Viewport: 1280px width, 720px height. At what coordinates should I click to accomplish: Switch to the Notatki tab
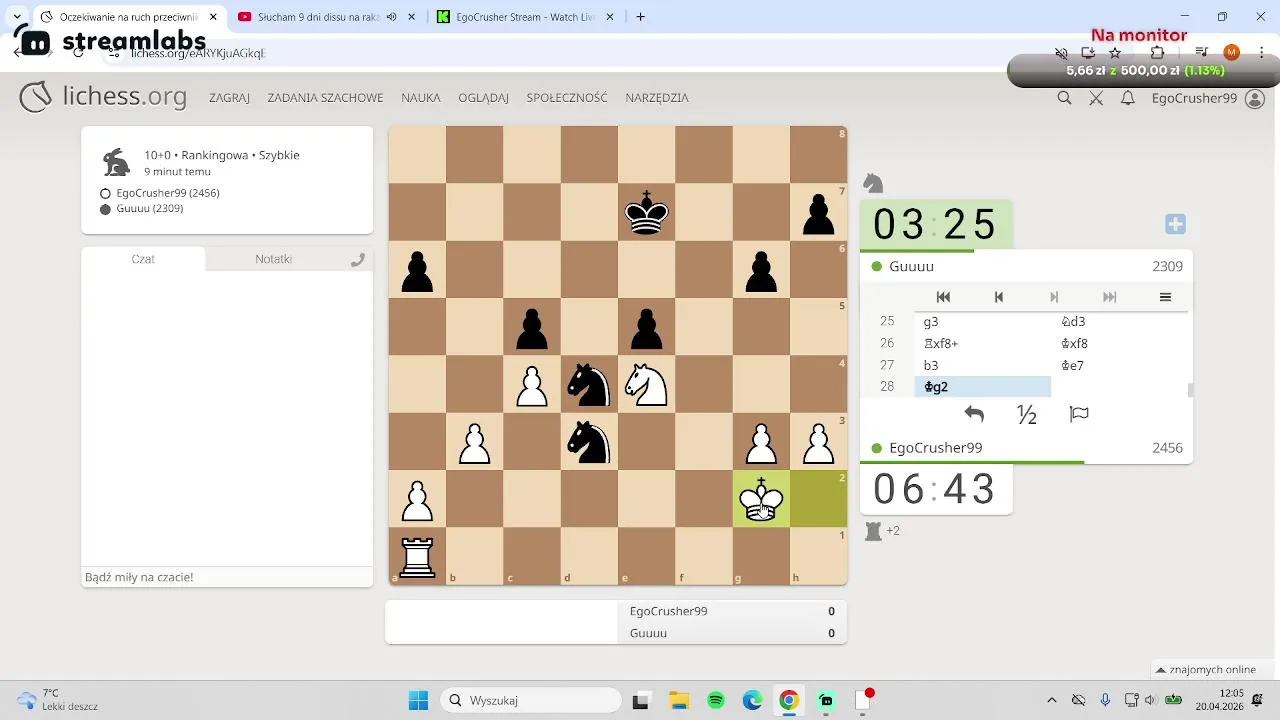coord(273,259)
